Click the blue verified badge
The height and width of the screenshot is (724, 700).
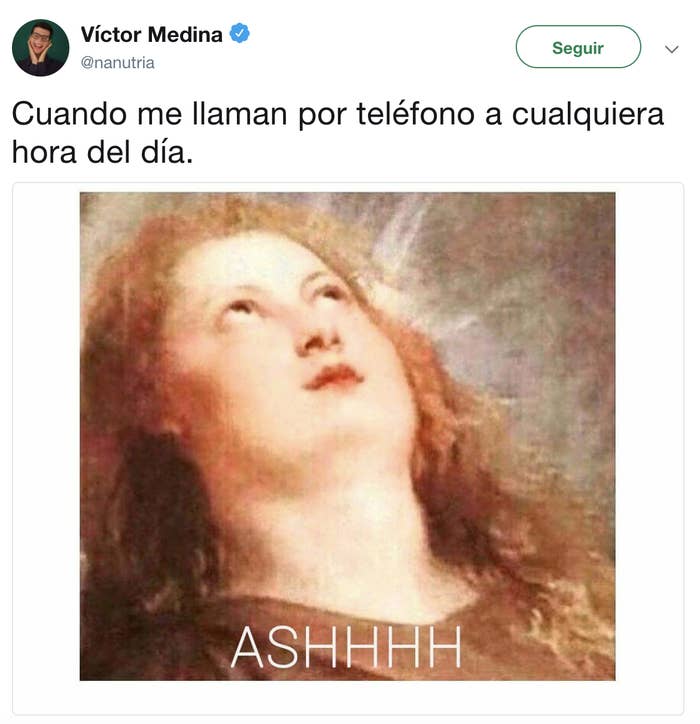pos(240,33)
